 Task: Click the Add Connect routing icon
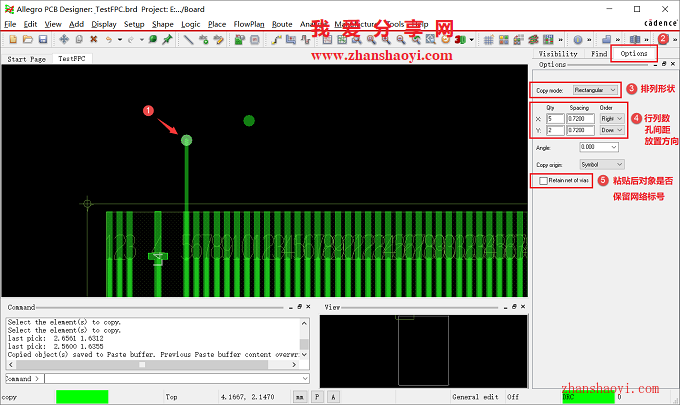pyautogui.click(x=276, y=39)
